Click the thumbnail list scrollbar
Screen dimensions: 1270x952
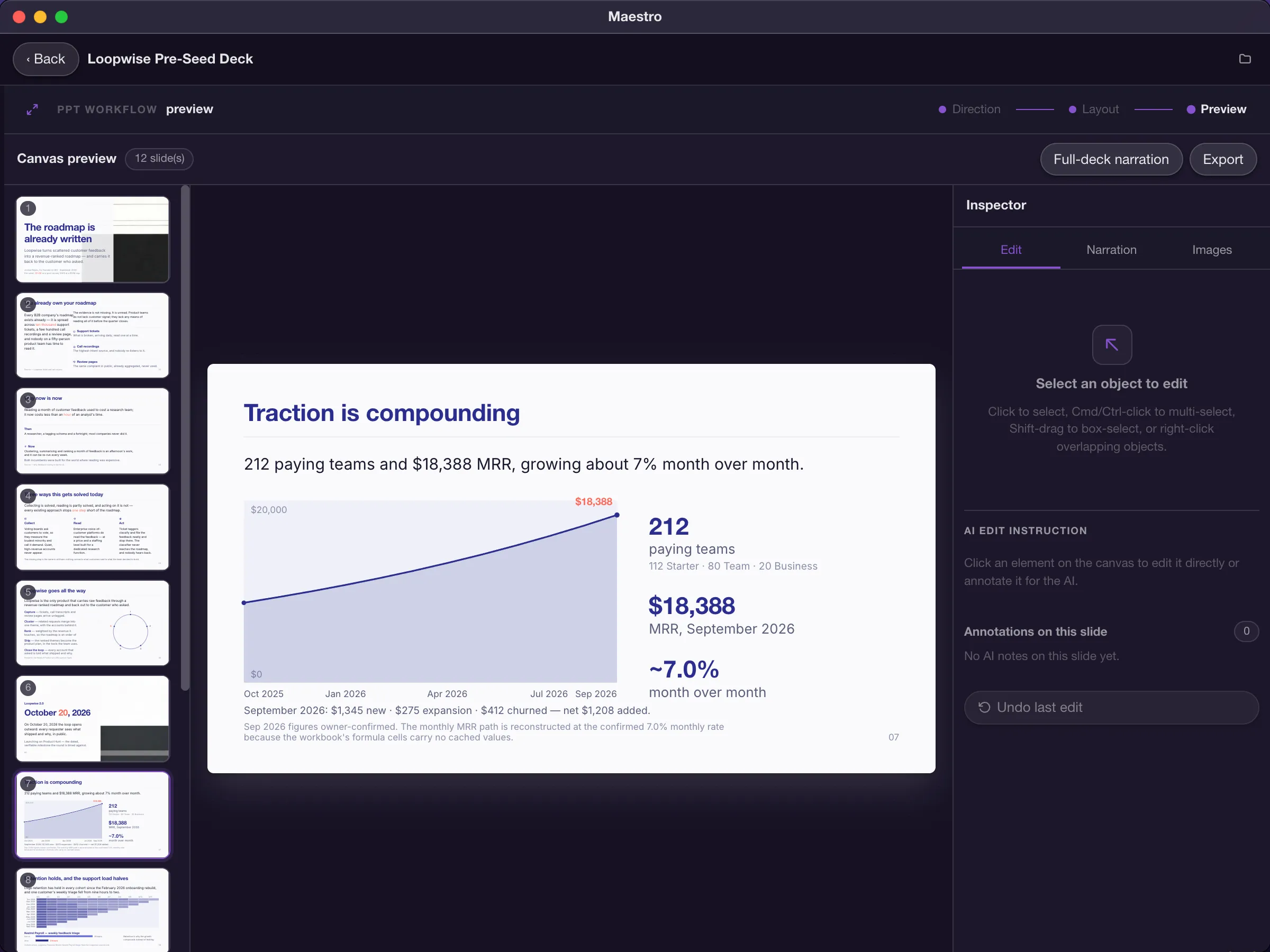point(185,437)
